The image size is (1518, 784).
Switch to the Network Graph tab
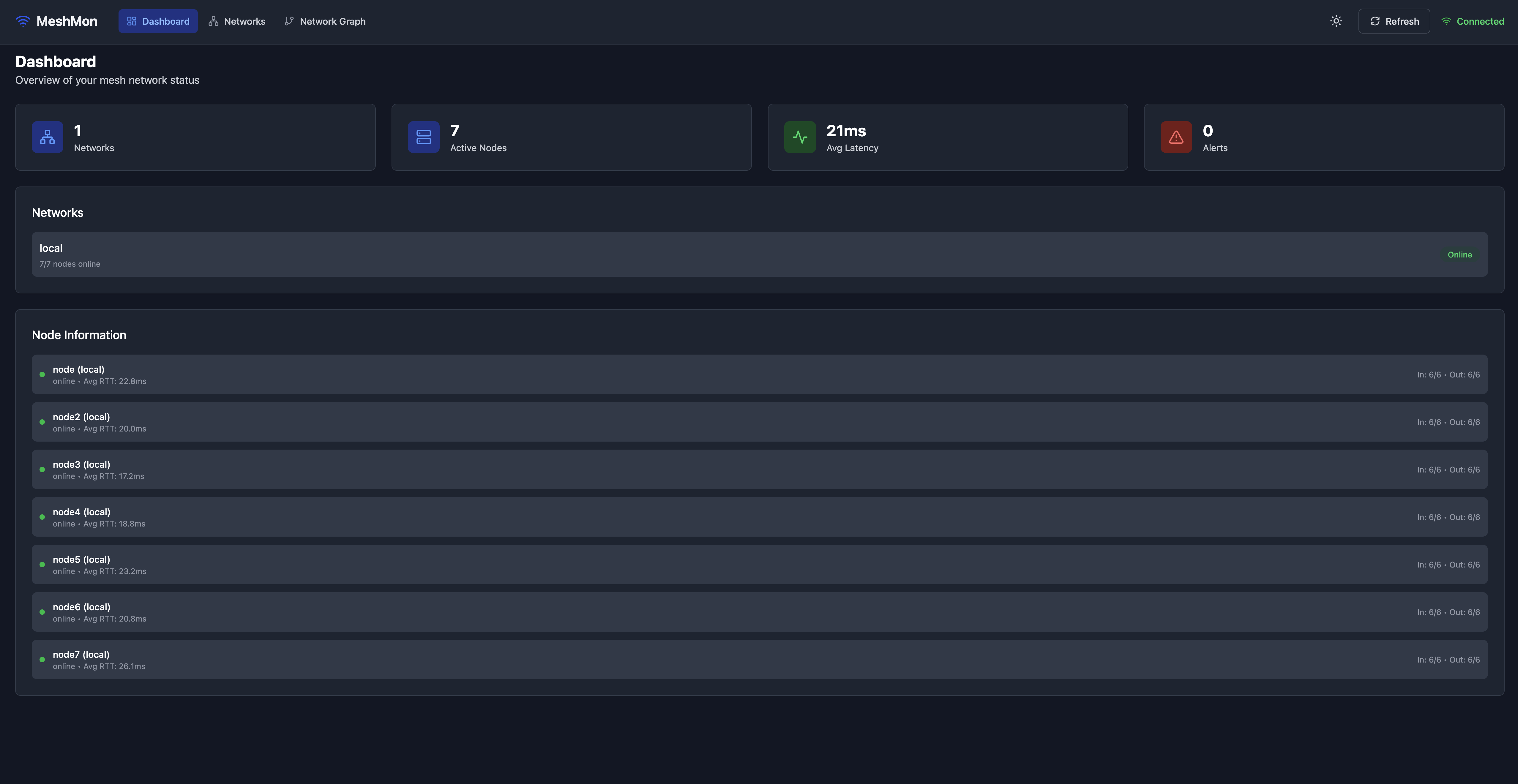pyautogui.click(x=325, y=21)
